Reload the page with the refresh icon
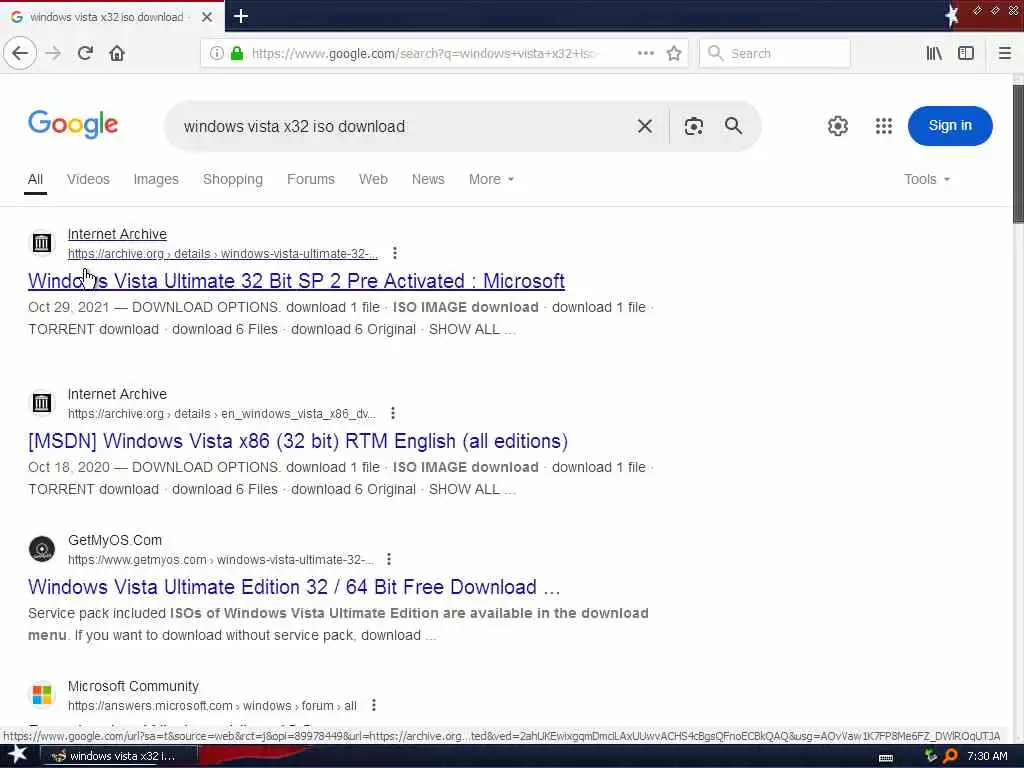1024x768 pixels. [85, 54]
